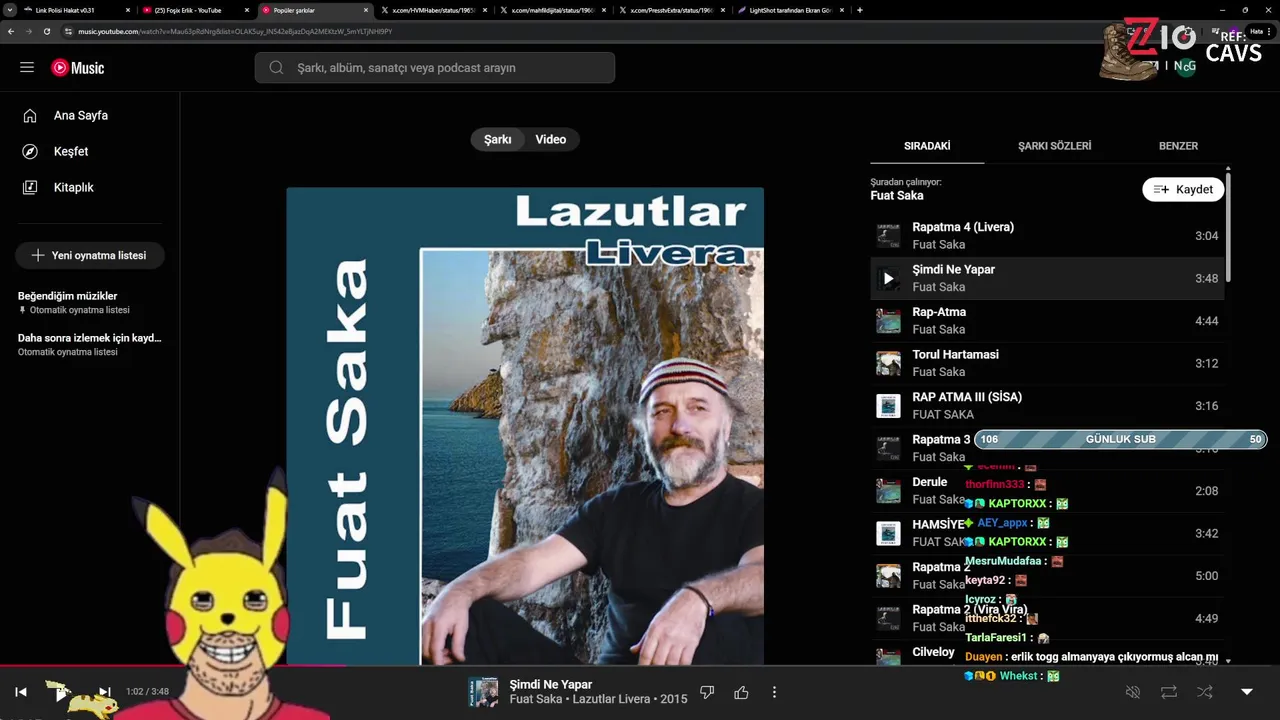Toggle play/pause in player bar
Image resolution: width=1280 pixels, height=720 pixels.
(x=62, y=692)
